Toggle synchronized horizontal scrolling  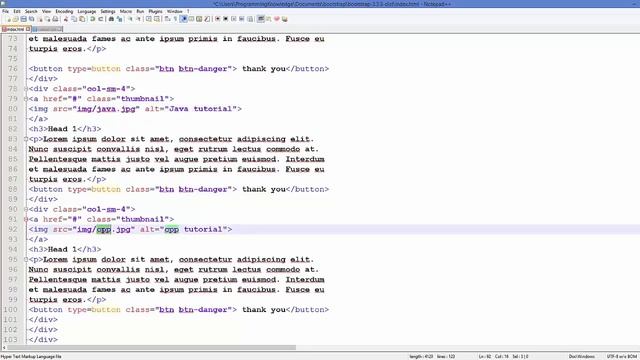click(157, 19)
